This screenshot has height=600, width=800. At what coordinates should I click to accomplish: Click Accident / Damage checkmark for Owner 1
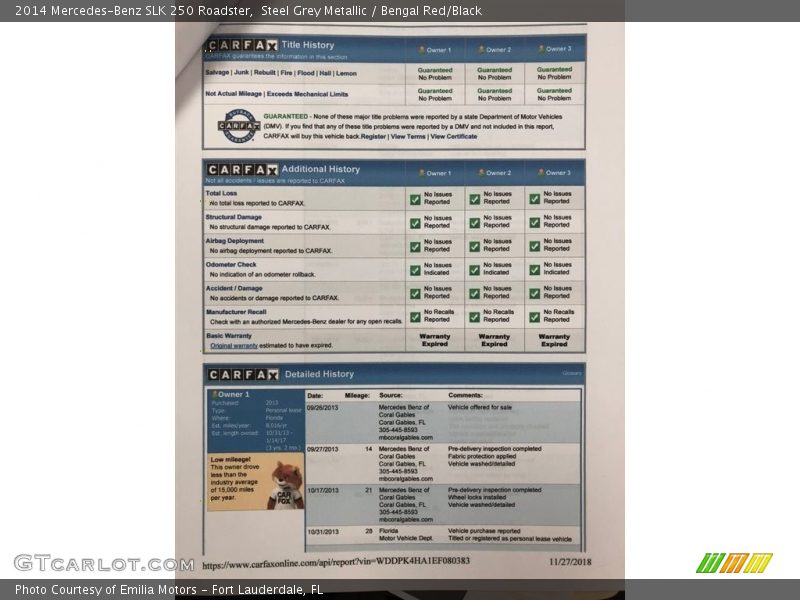tap(415, 294)
